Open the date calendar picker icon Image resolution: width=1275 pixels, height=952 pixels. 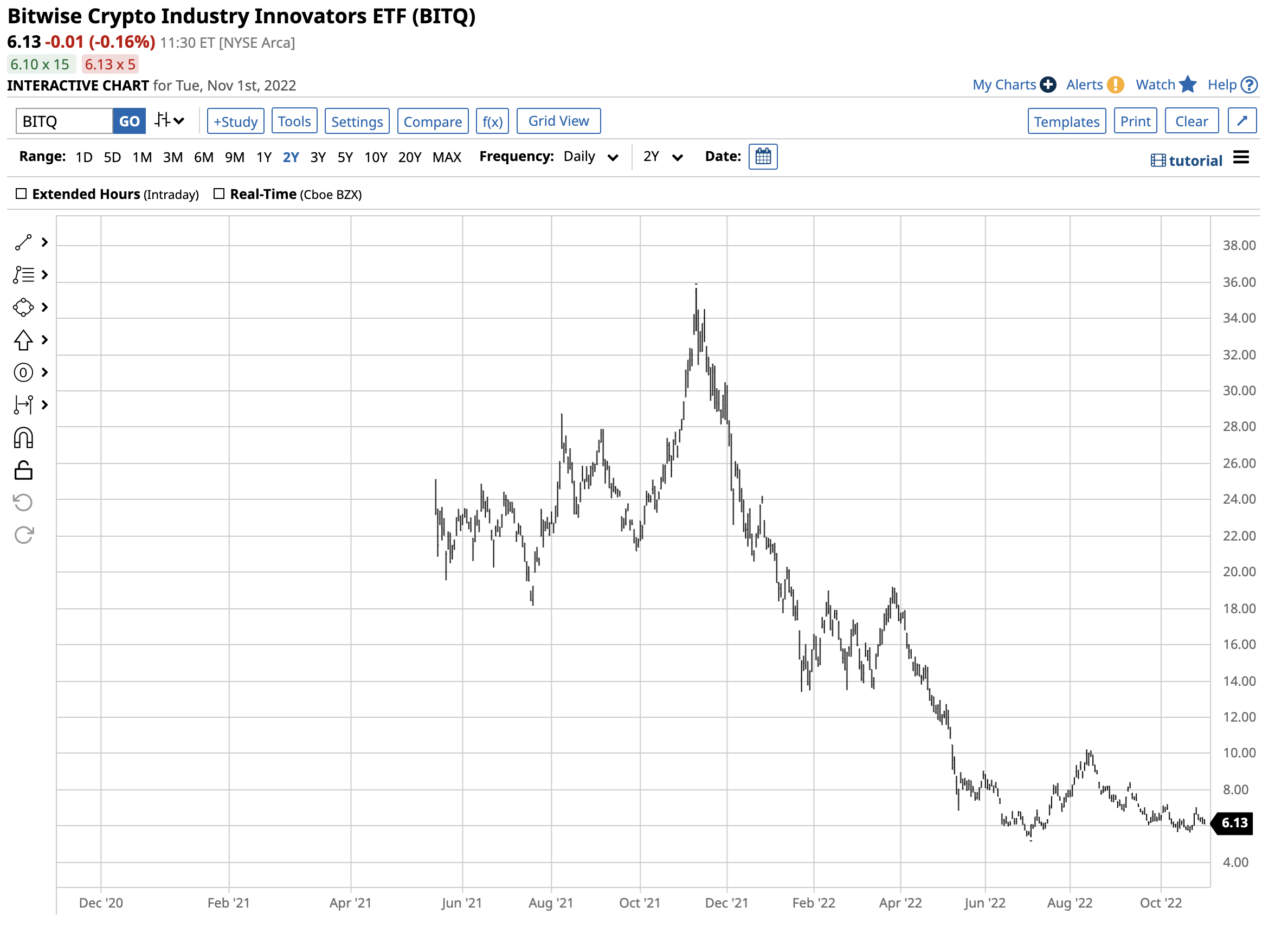tap(762, 157)
